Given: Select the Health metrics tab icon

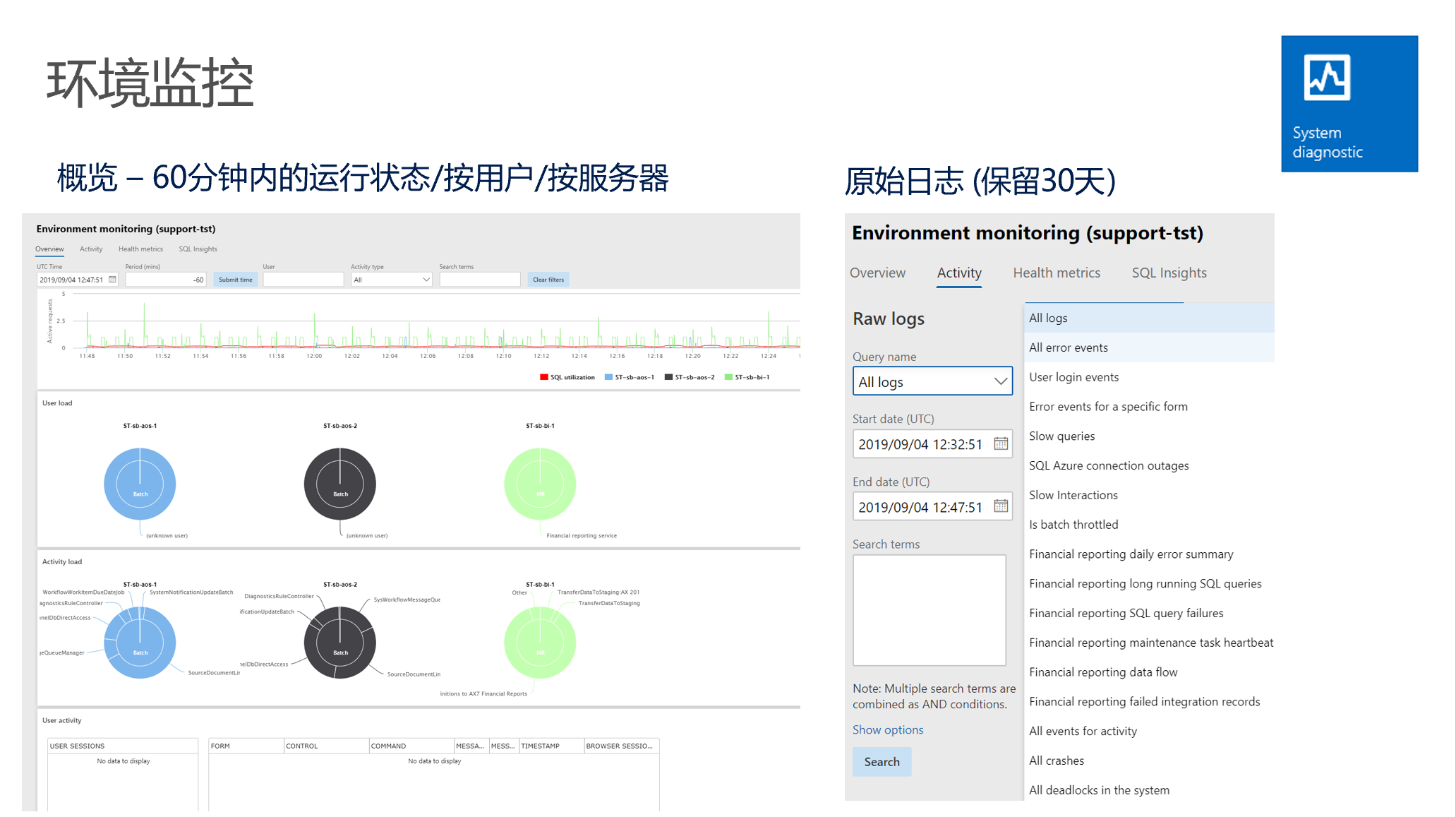Looking at the screenshot, I should point(1058,273).
